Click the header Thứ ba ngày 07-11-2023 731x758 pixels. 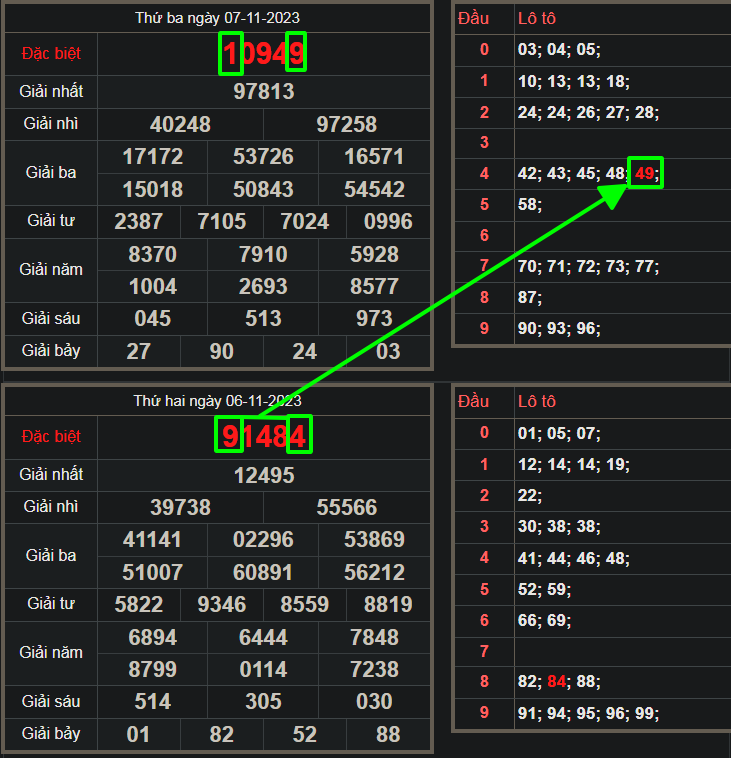pyautogui.click(x=217, y=18)
